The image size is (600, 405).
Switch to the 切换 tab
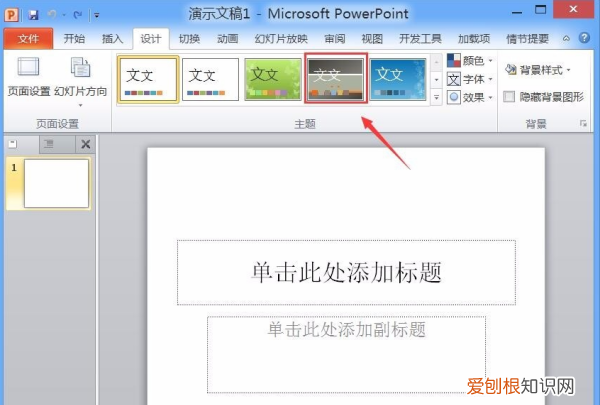(x=189, y=39)
